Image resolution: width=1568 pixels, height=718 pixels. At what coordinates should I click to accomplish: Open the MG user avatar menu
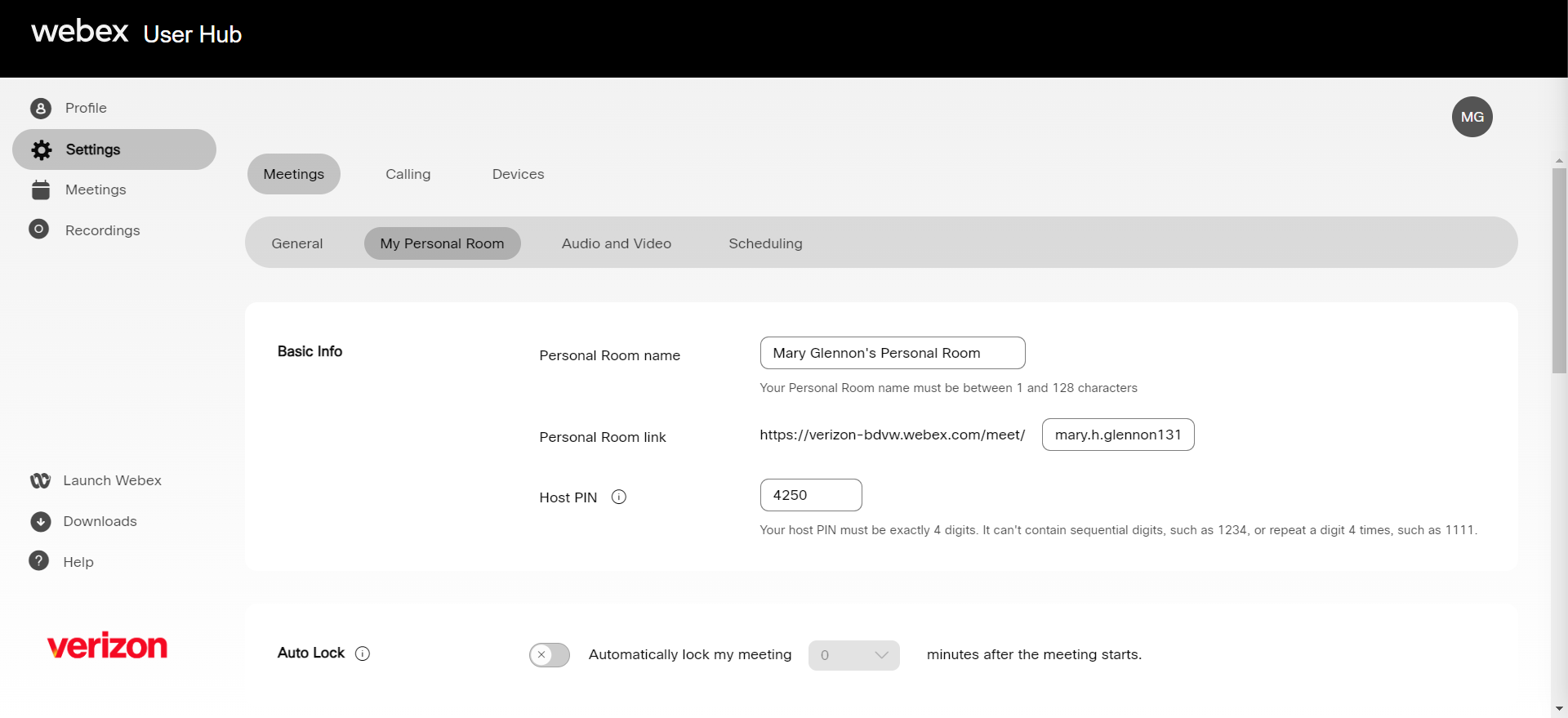1472,117
